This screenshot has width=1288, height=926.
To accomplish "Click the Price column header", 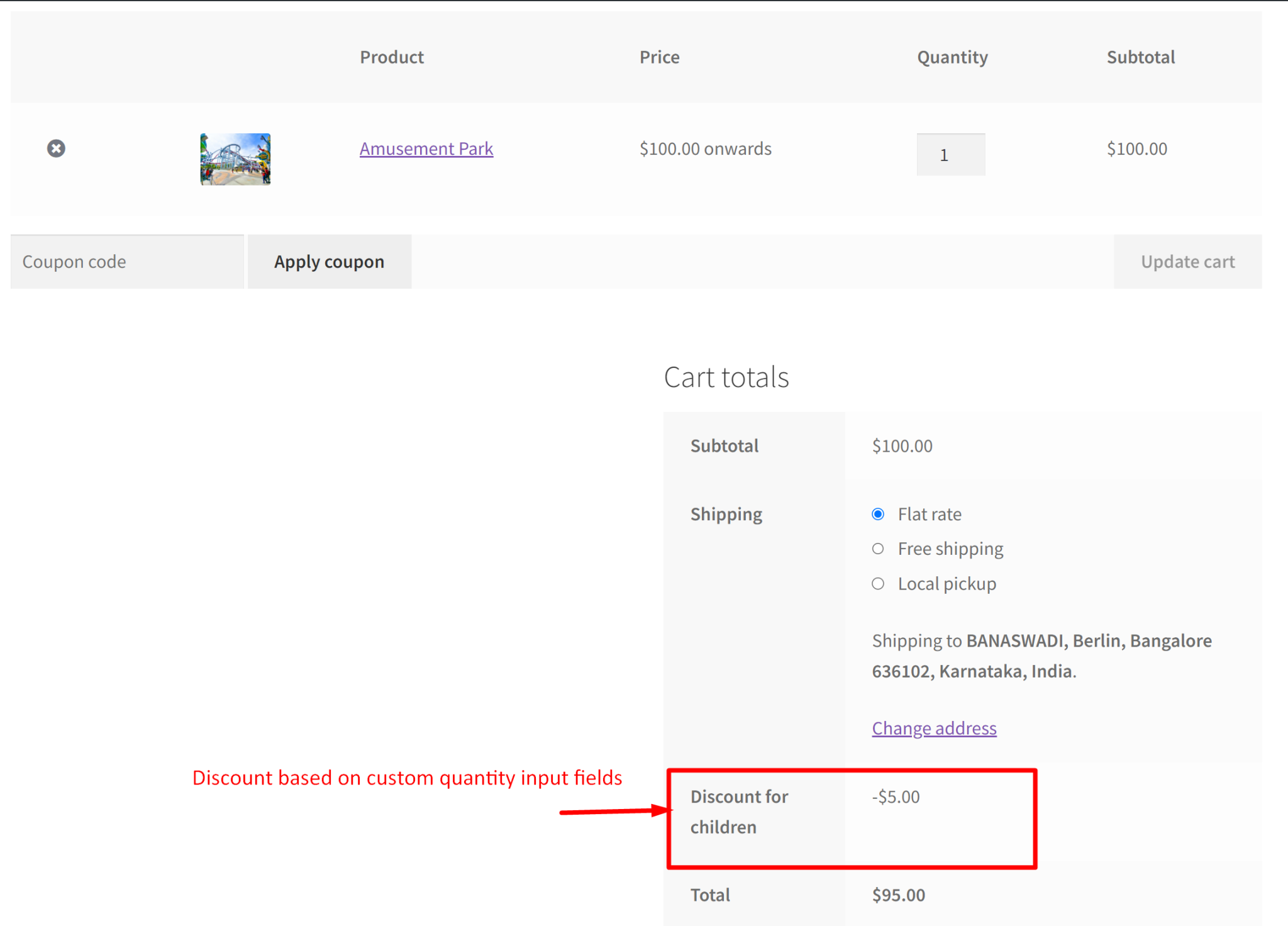I will coord(659,57).
